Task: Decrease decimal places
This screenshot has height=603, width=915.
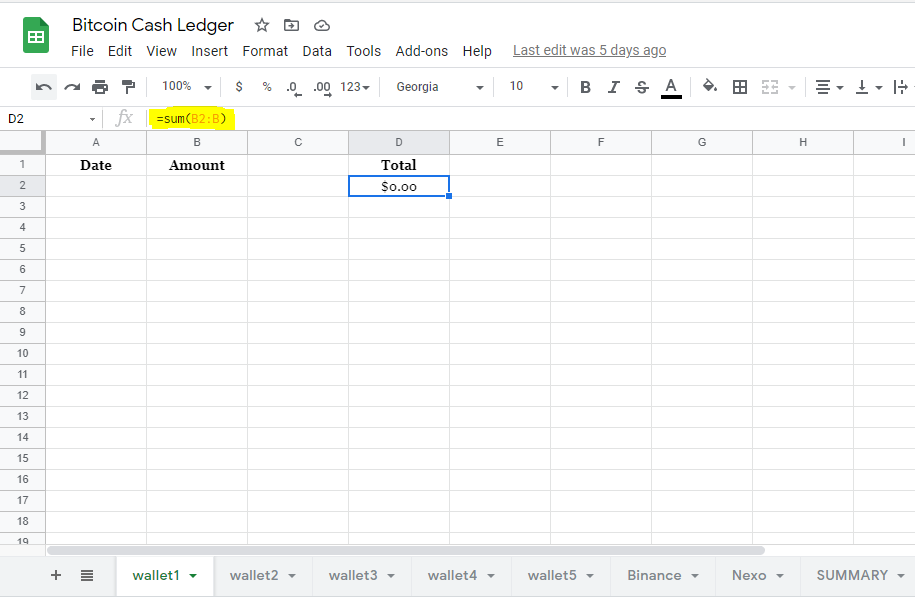Action: tap(294, 88)
